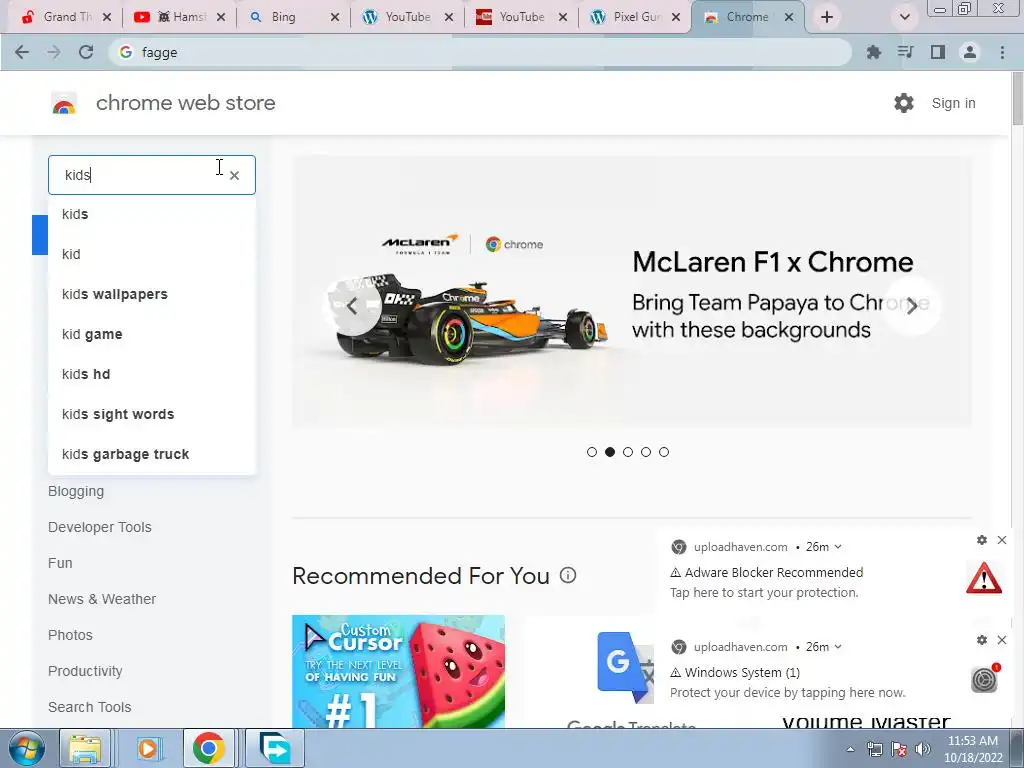
Task: Choose the 'kids garbage truck' suggestion
Action: click(152, 454)
